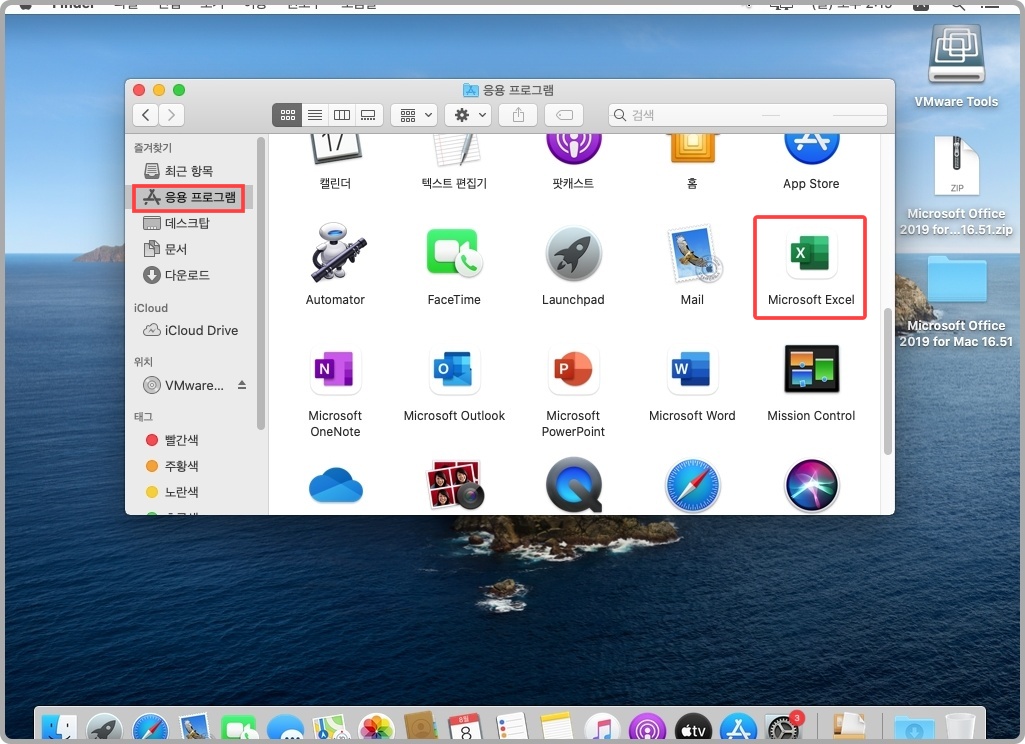
Task: Switch to icon view
Action: (288, 115)
